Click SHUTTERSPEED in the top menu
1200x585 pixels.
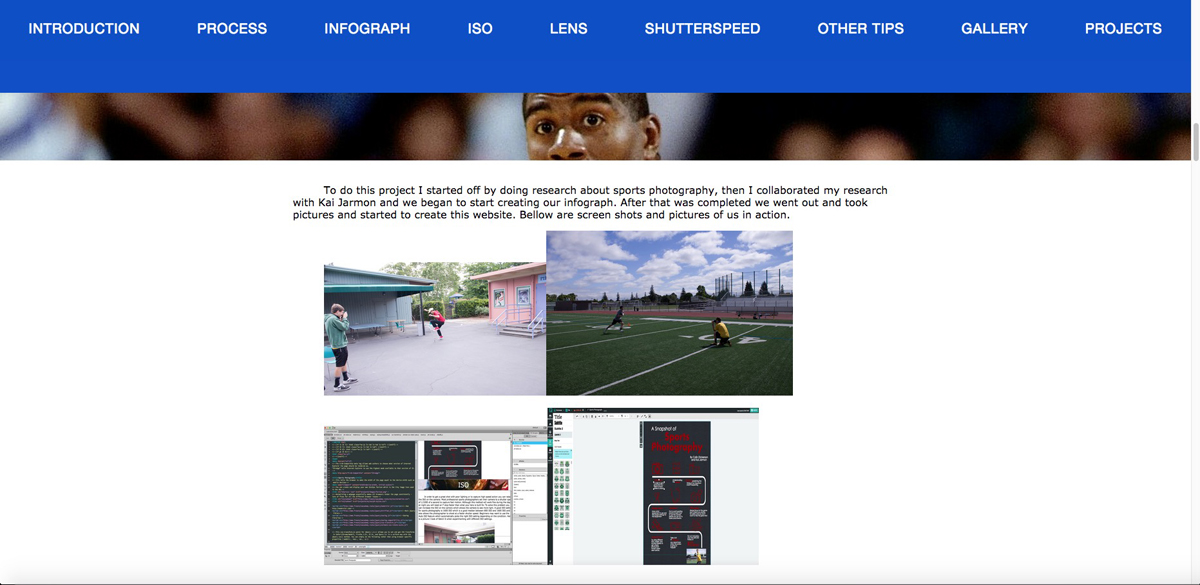pos(702,29)
